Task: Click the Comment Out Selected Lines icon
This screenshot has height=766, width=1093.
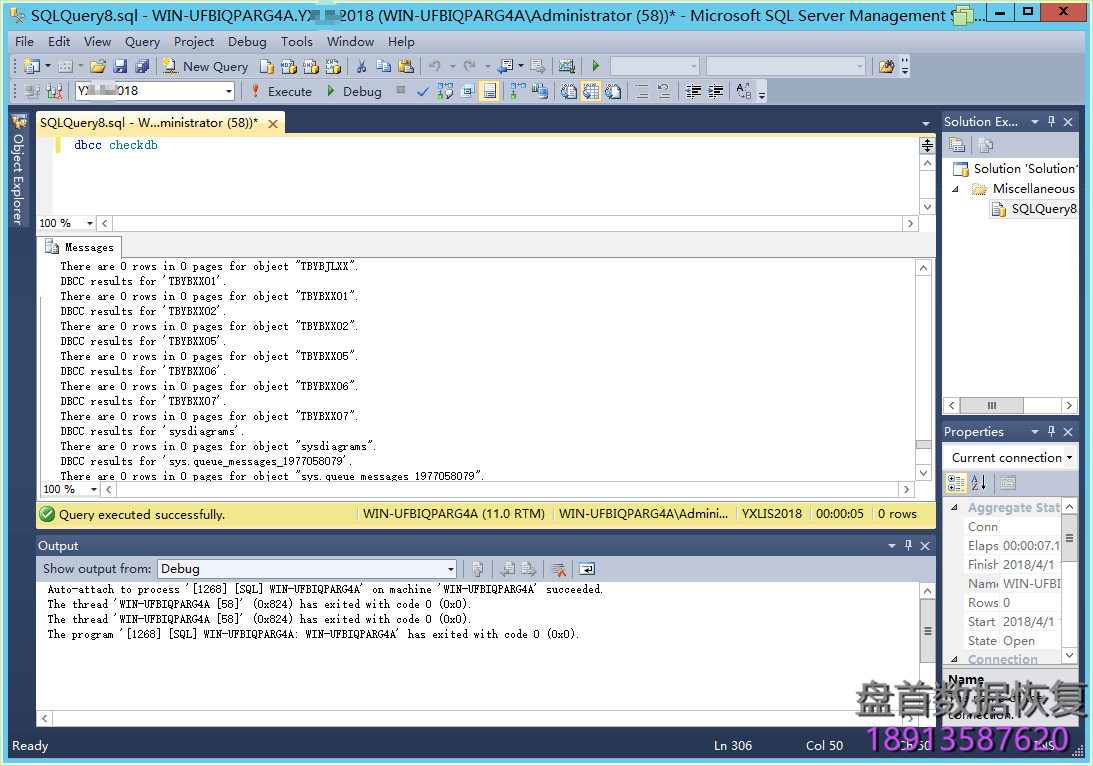Action: (642, 91)
